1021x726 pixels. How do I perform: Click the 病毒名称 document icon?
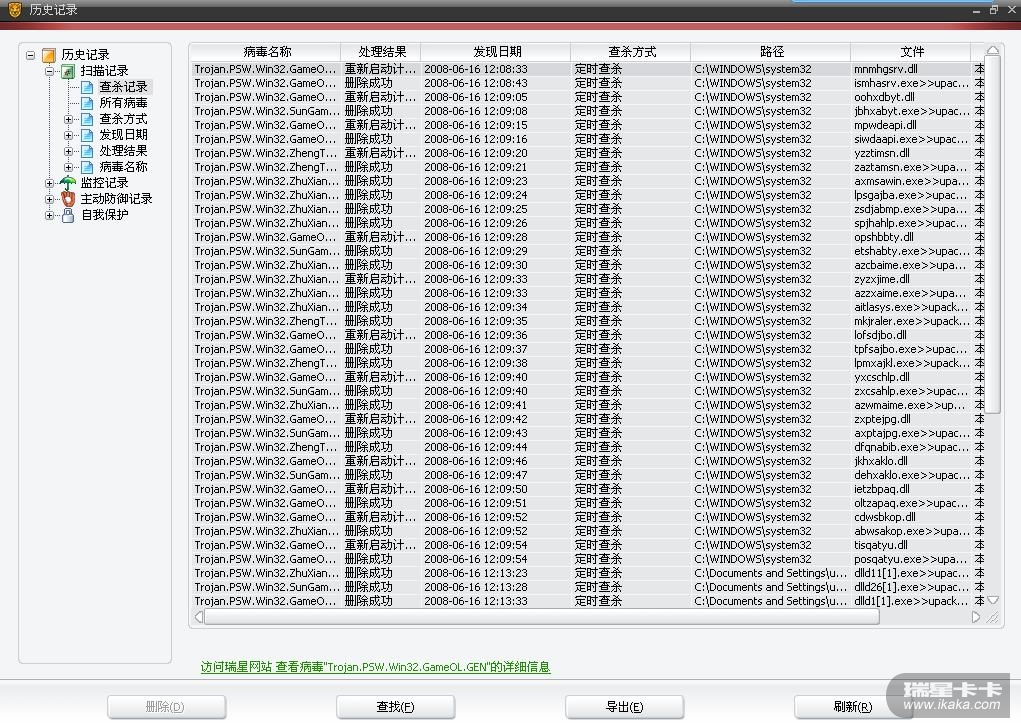87,167
